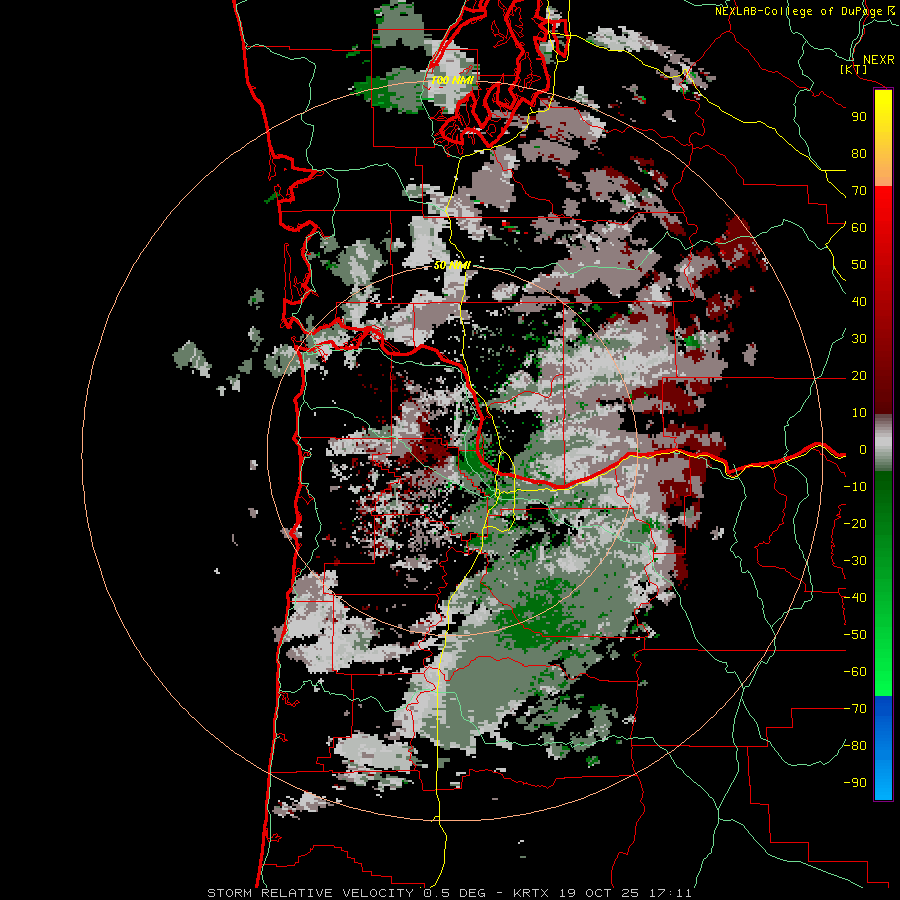Click the 40 knot scale label
900x900 pixels.
(859, 302)
